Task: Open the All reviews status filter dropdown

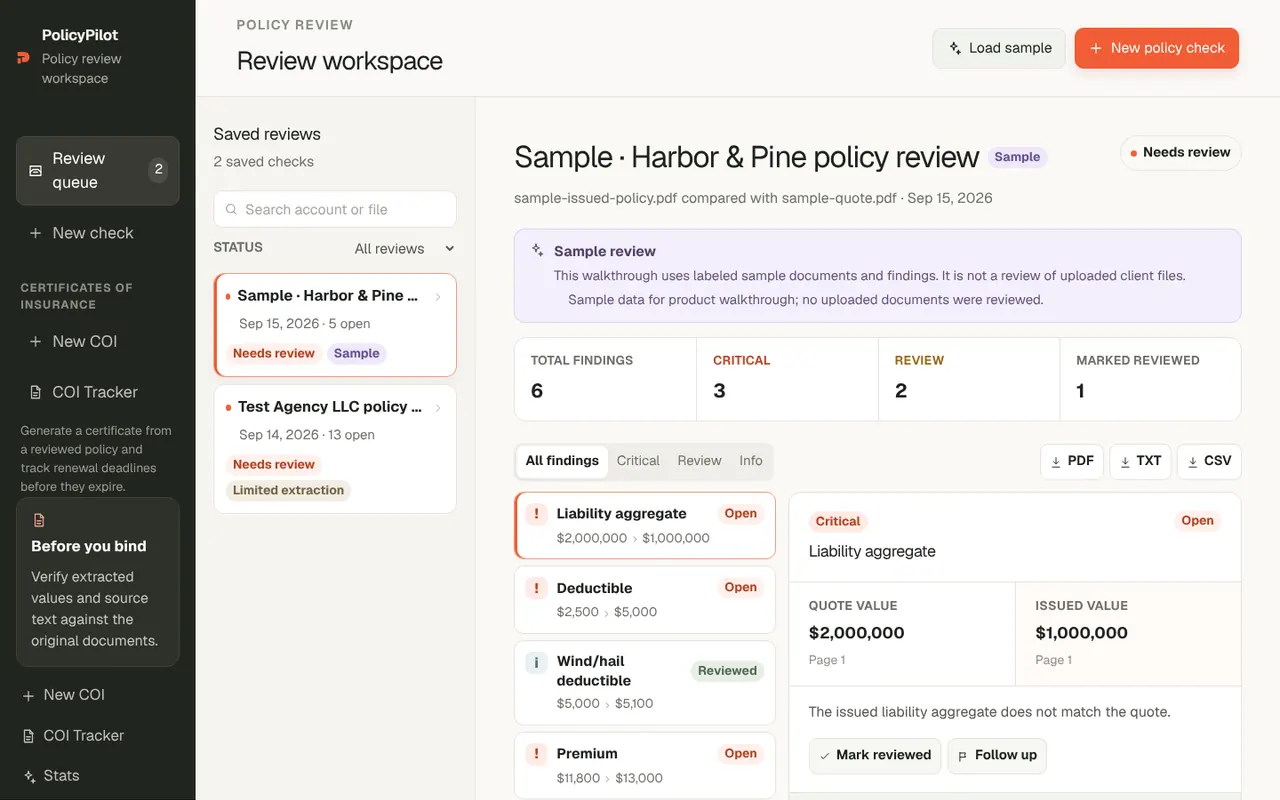Action: tap(405, 248)
